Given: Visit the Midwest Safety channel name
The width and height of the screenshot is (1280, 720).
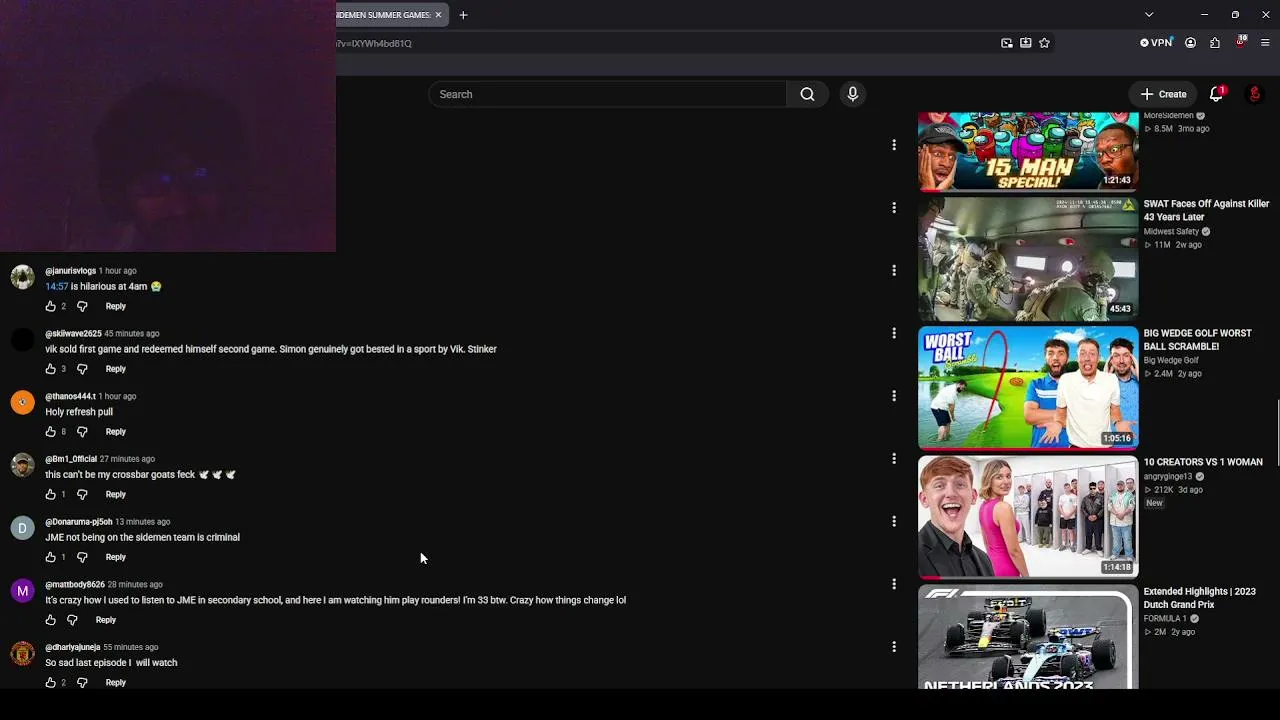Looking at the screenshot, I should coord(1171,232).
